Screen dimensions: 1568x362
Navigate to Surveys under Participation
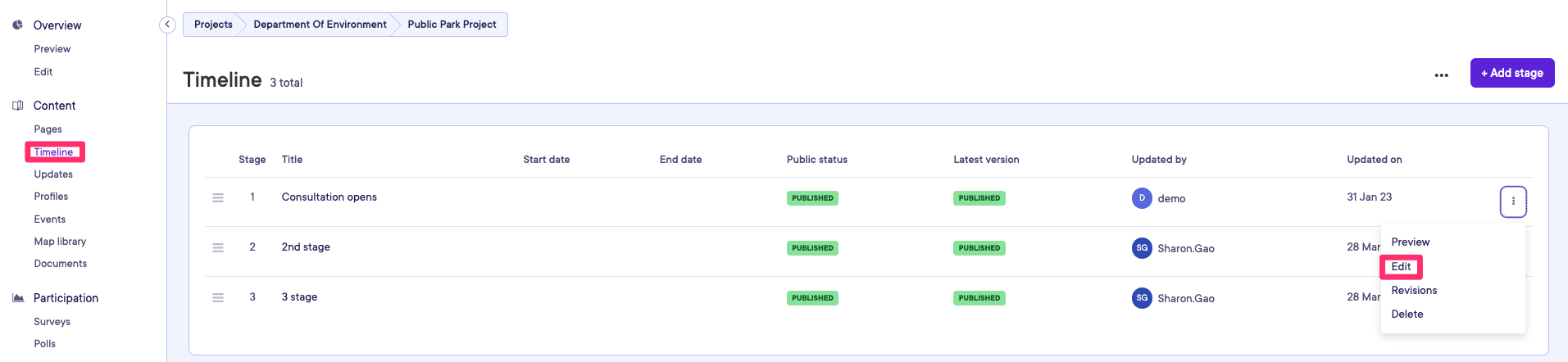(x=52, y=322)
